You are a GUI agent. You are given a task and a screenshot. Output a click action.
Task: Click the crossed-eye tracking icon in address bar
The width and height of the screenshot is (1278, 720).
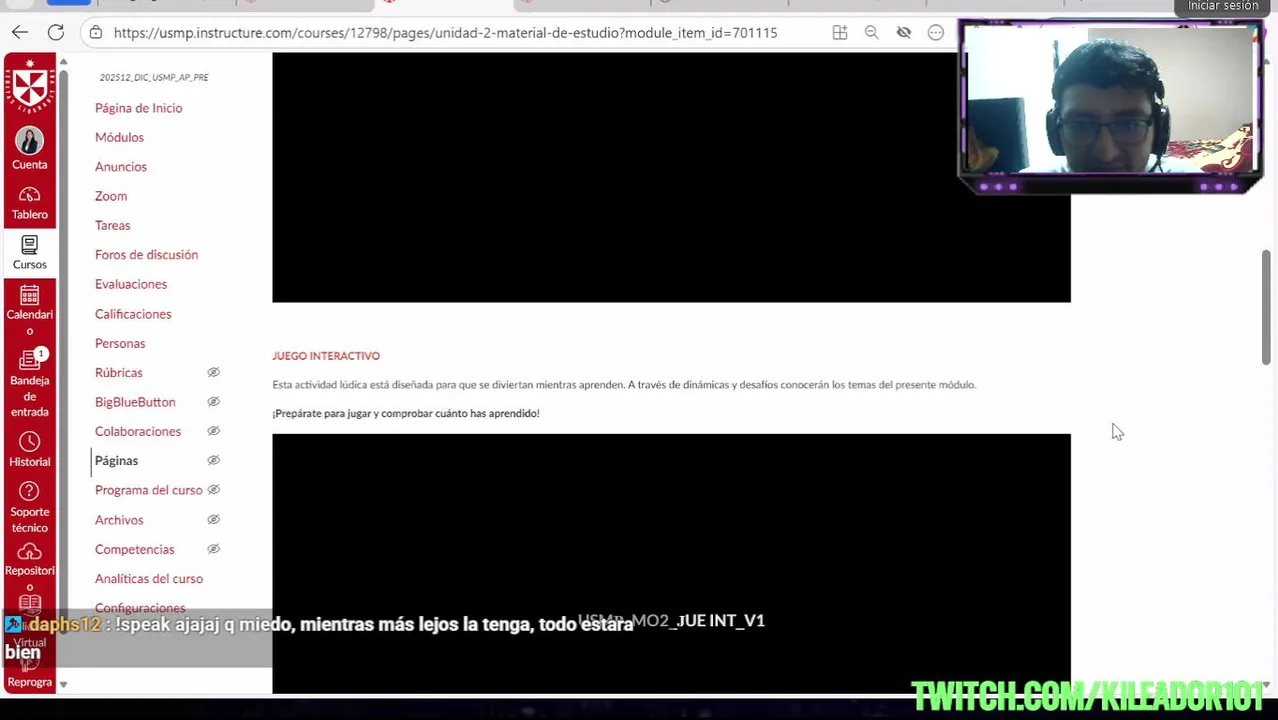pos(904,33)
